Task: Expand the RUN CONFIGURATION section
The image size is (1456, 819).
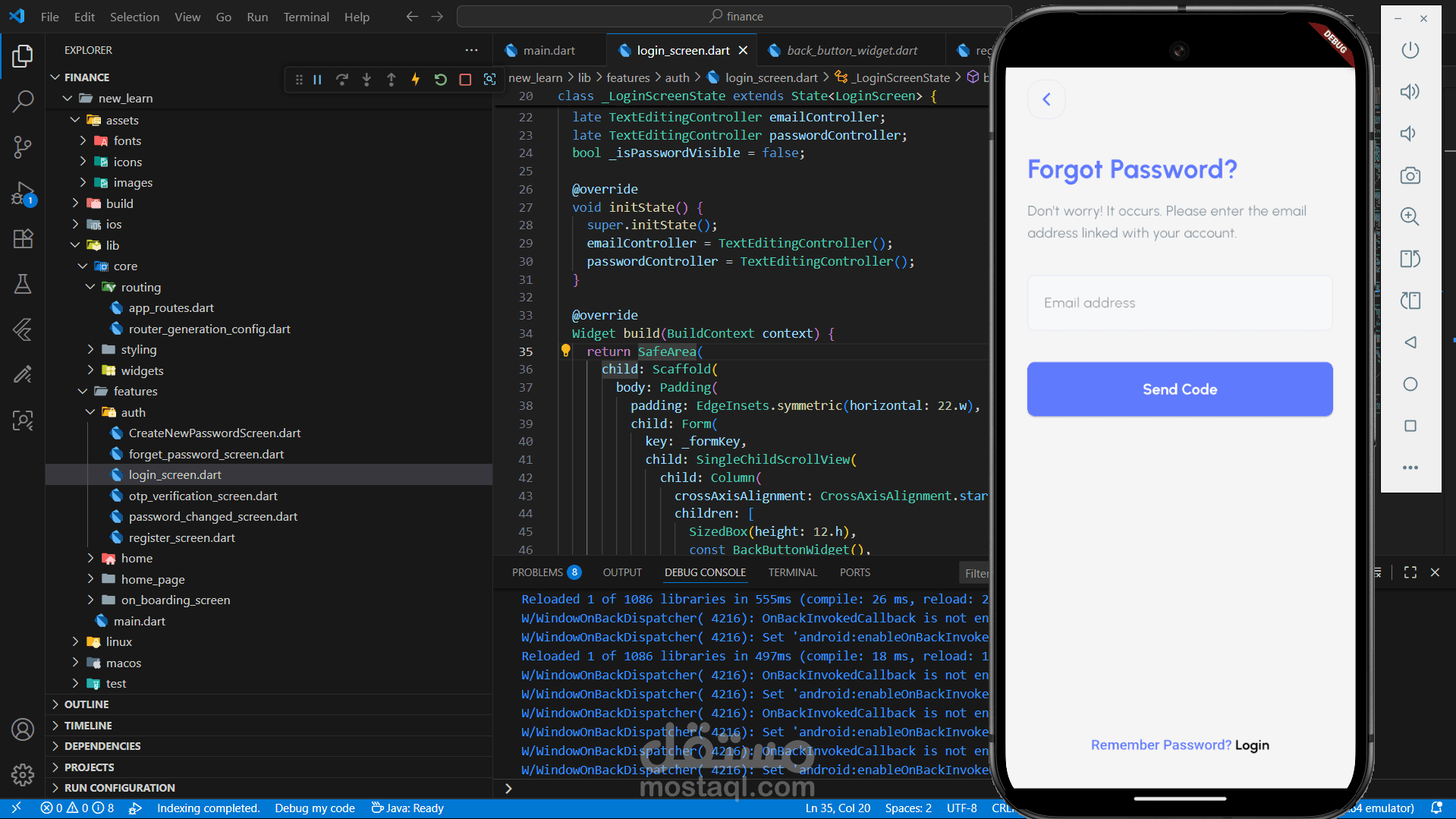Action: 119,788
